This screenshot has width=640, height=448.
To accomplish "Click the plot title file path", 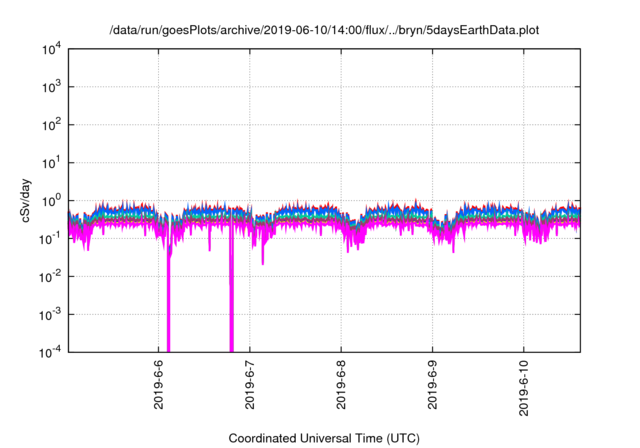I will [324, 30].
